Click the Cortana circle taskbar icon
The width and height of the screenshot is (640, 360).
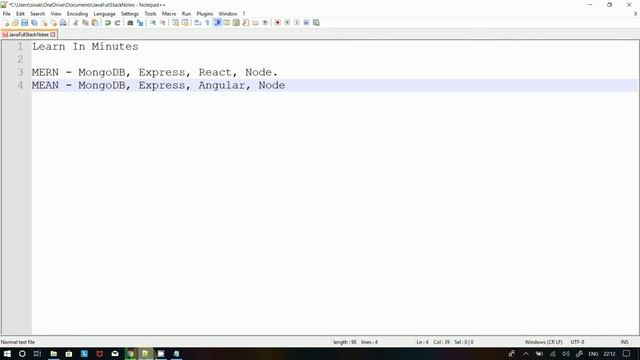tap(22, 354)
